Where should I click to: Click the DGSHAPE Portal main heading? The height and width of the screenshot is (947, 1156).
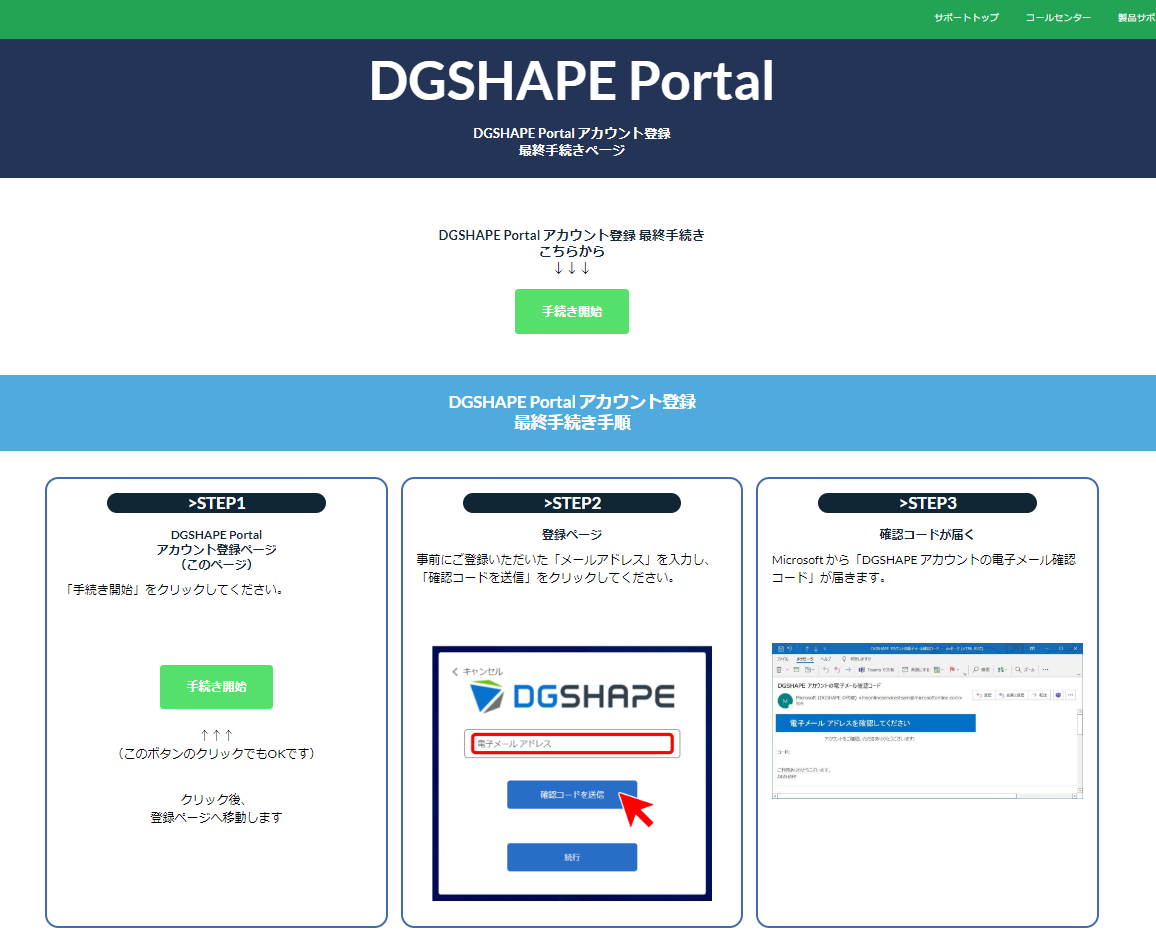click(571, 80)
